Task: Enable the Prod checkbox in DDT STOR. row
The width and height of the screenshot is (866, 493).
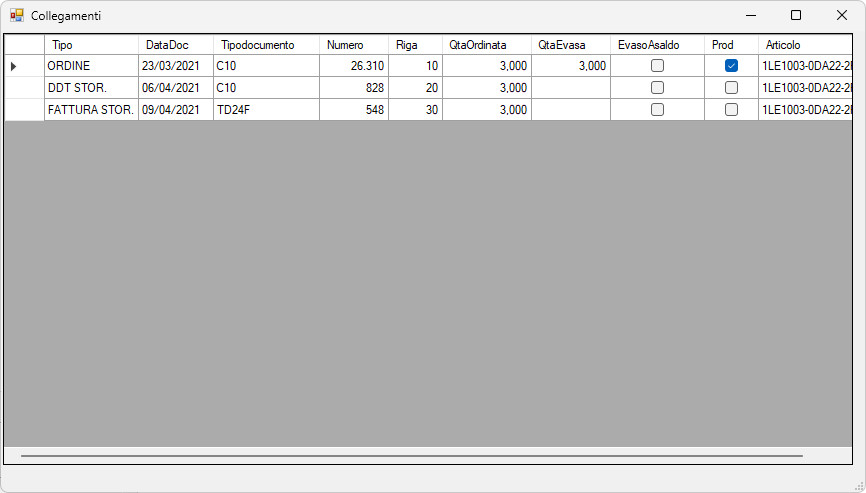Action: pyautogui.click(x=731, y=88)
